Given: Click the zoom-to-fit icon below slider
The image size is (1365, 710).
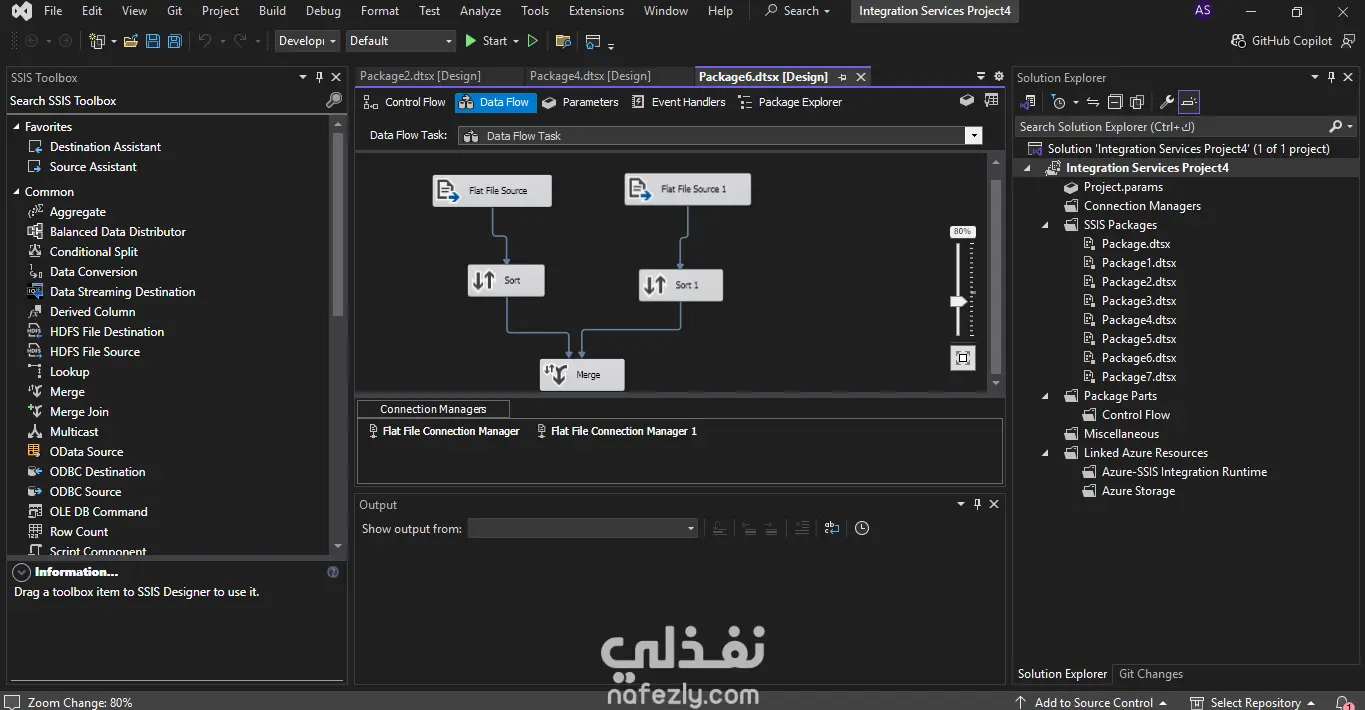Looking at the screenshot, I should point(962,358).
